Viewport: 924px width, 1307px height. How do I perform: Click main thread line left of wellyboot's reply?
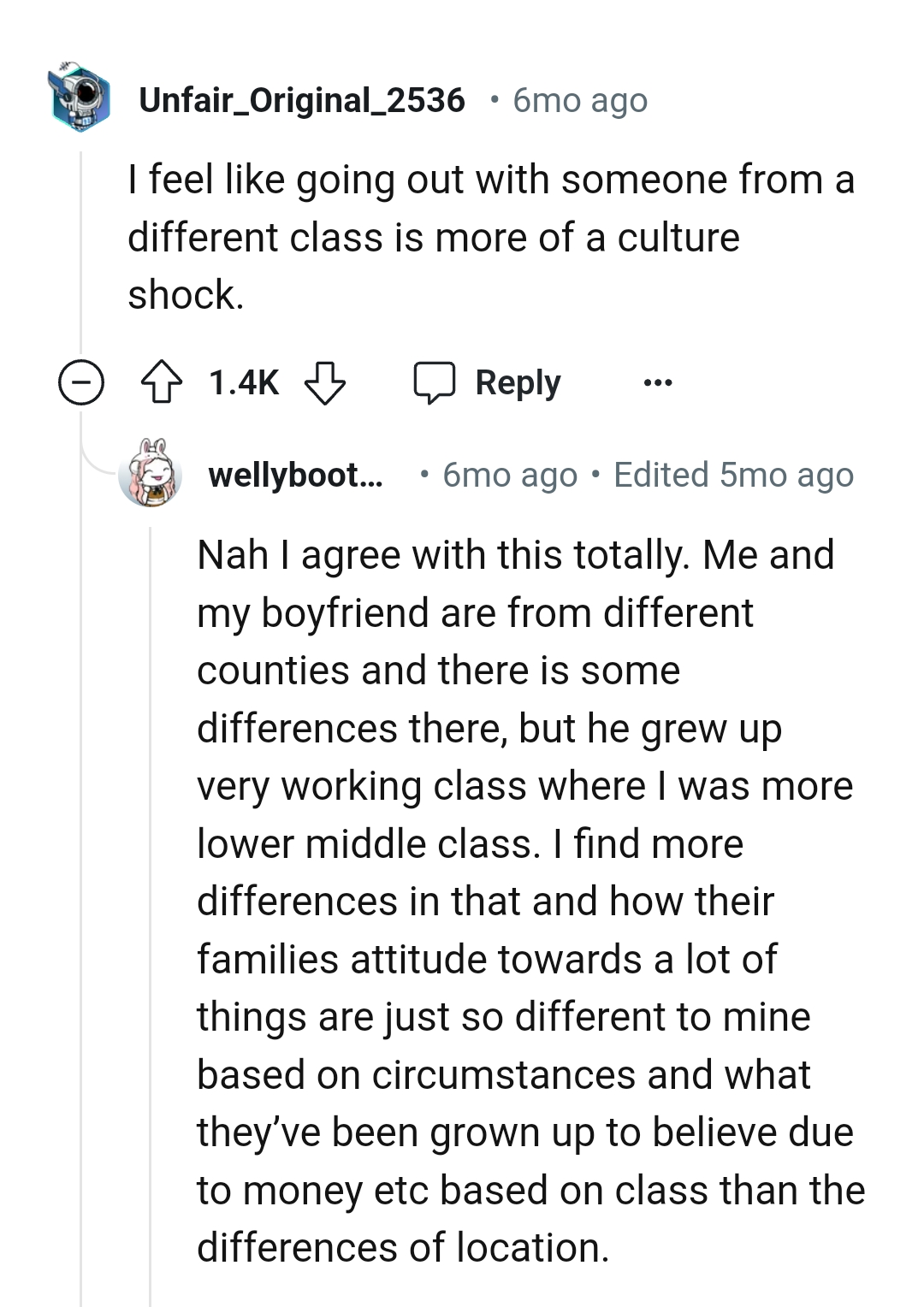[x=81, y=855]
